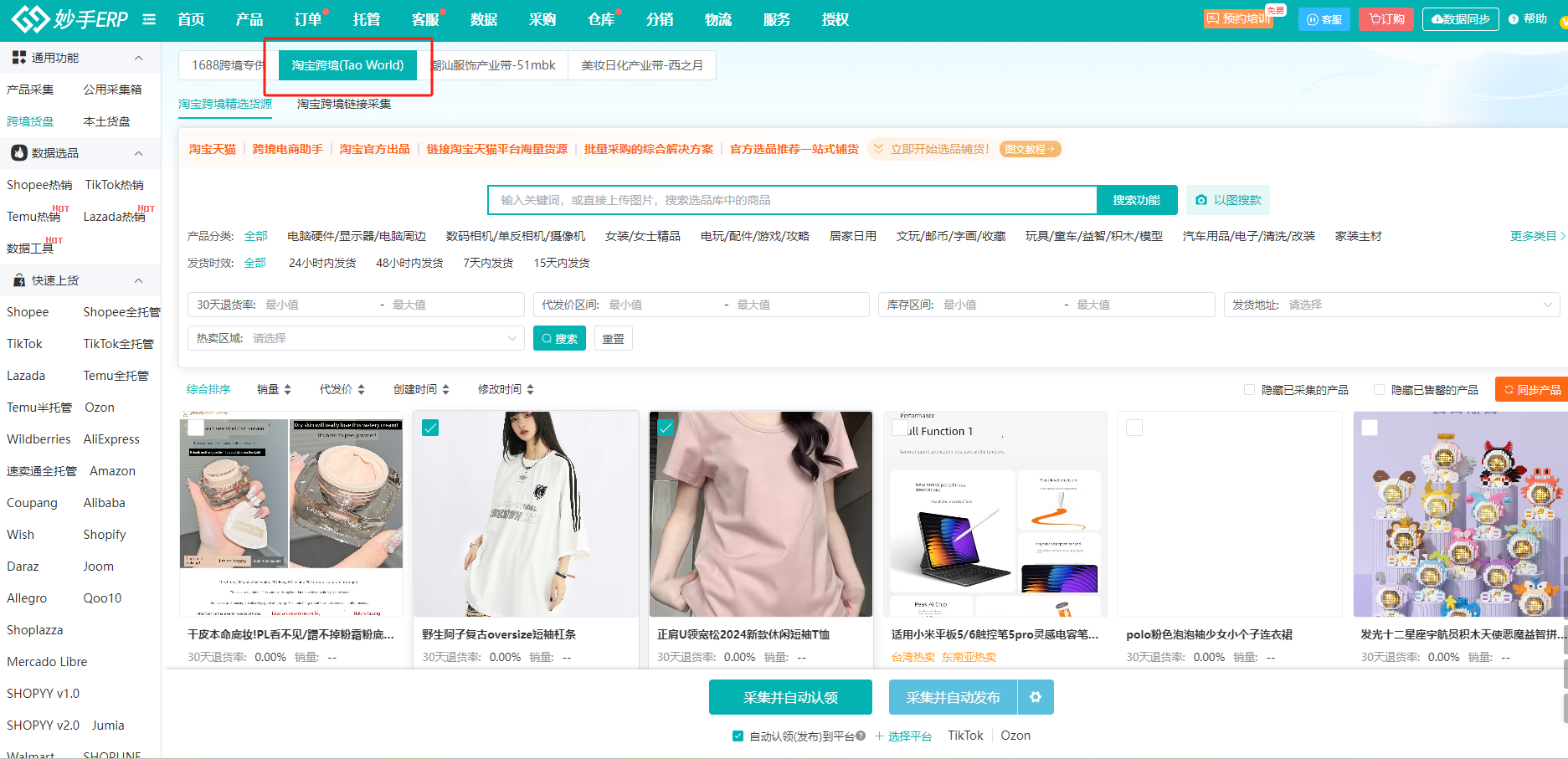
Task: Open the 发货地址 dropdown
Action: [1391, 305]
